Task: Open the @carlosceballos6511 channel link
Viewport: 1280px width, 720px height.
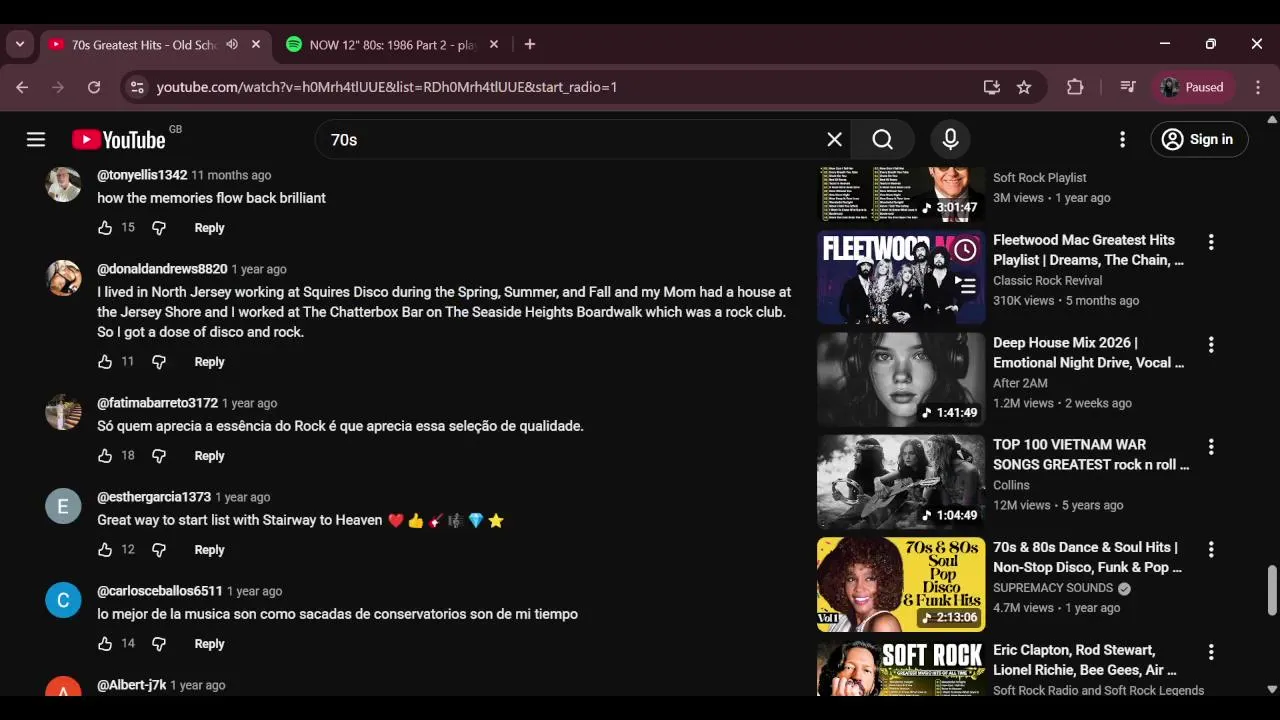Action: coord(160,591)
